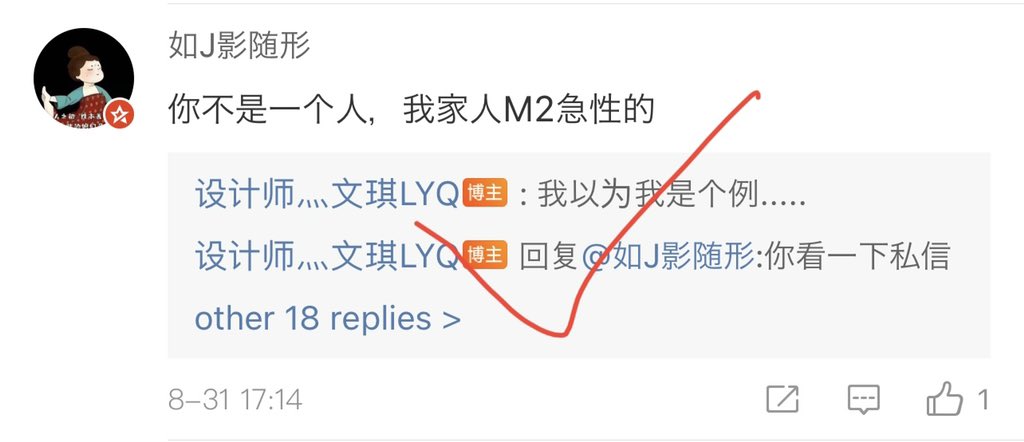
Task: Open 设计师灬文琪LYQ in first reply
Action: pyautogui.click(x=326, y=195)
